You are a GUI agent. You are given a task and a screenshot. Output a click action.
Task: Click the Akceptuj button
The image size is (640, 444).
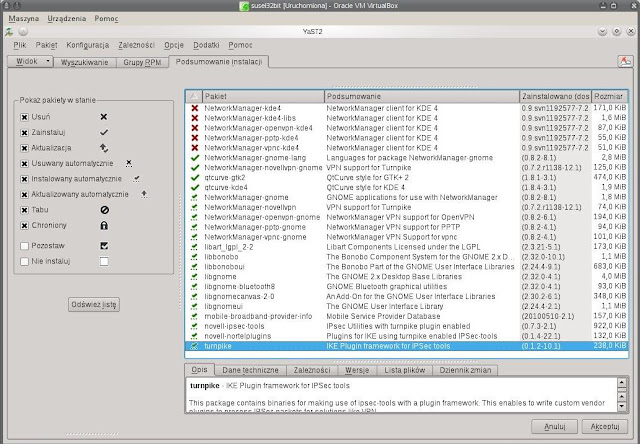click(605, 426)
